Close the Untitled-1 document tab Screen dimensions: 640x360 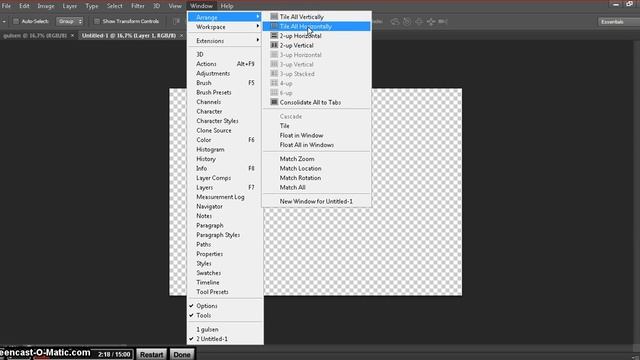coord(182,36)
